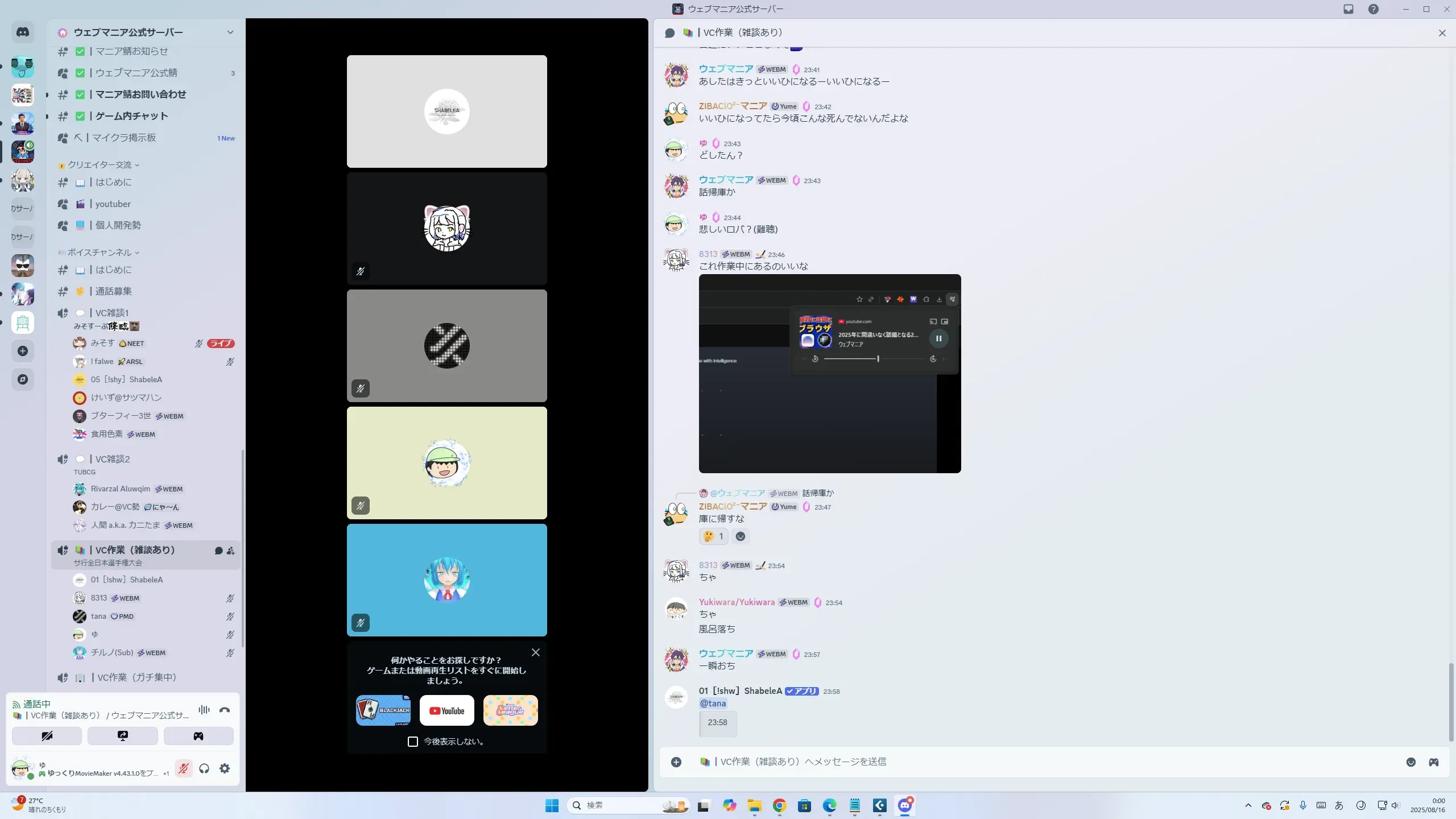Start an activity with controller icon
This screenshot has width=1456, height=819.
click(x=198, y=736)
